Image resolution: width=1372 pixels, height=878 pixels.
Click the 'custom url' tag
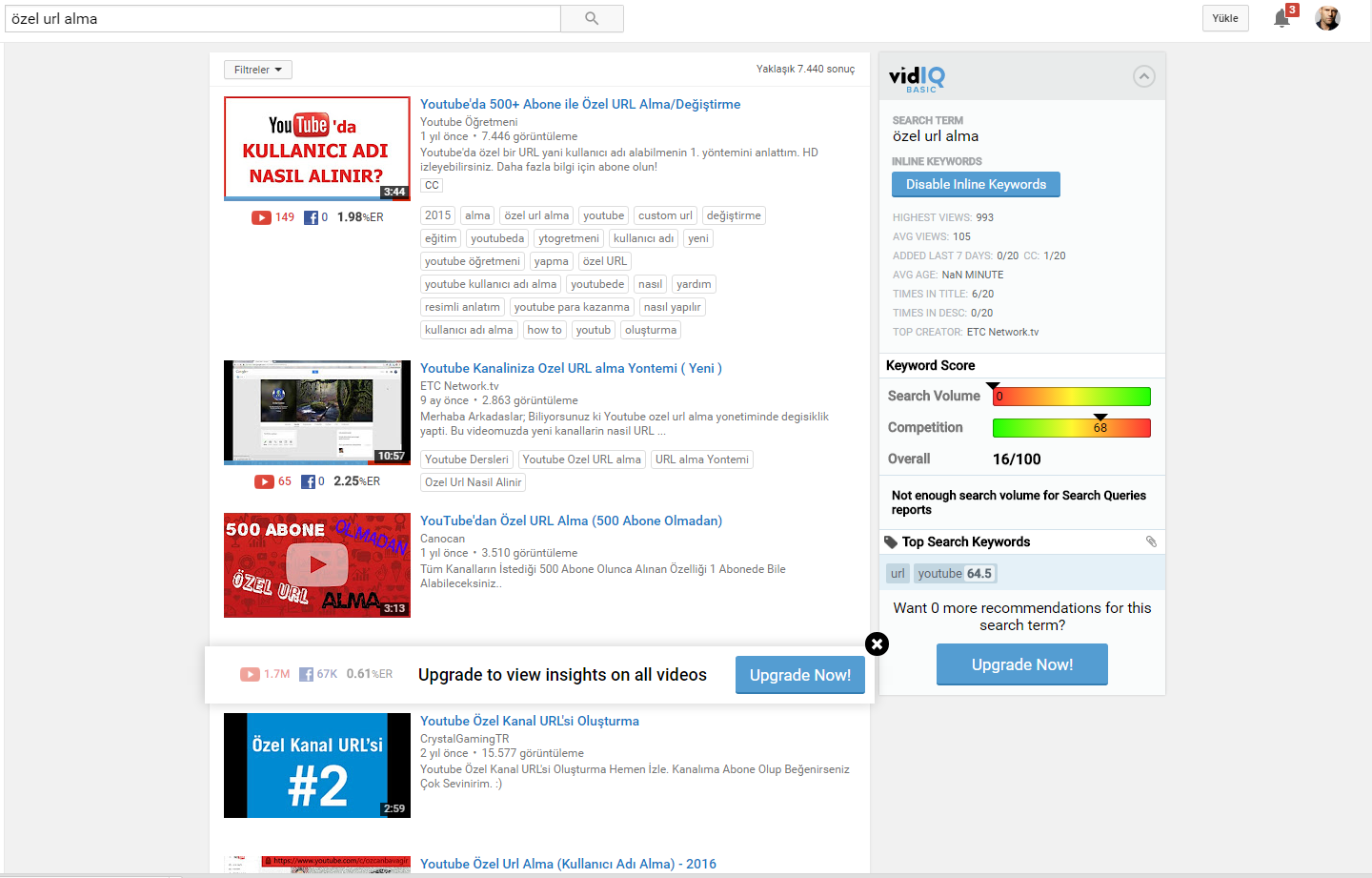coord(665,215)
